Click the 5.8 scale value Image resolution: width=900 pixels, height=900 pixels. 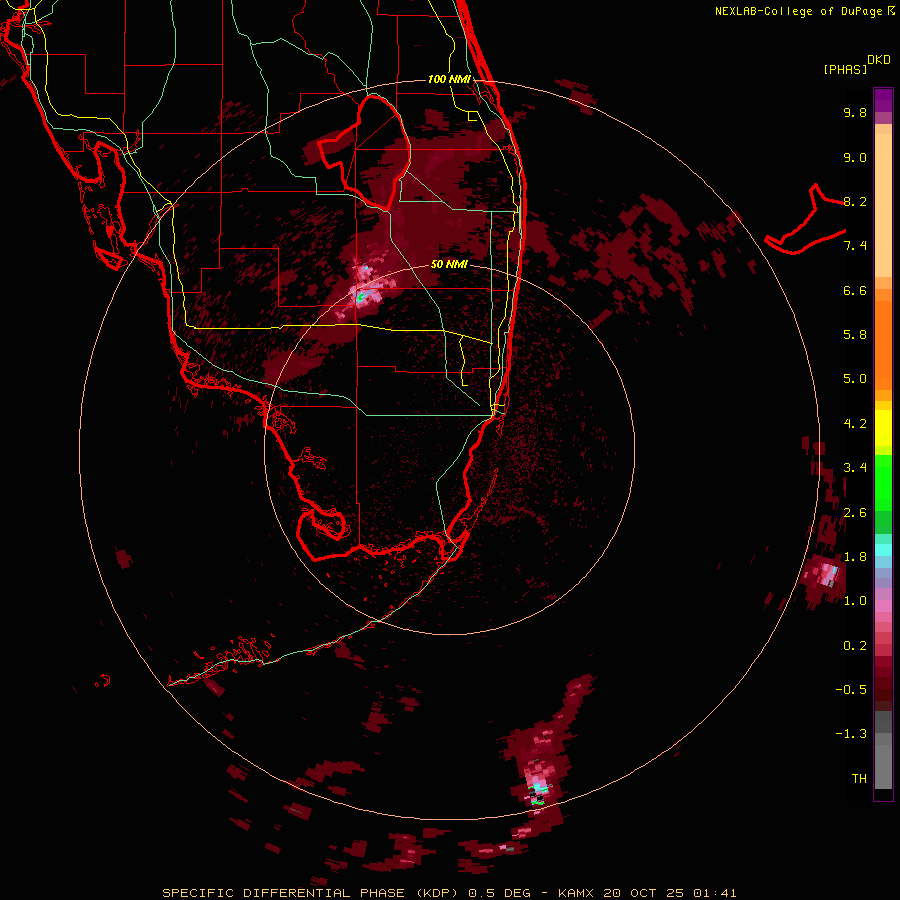(x=855, y=335)
